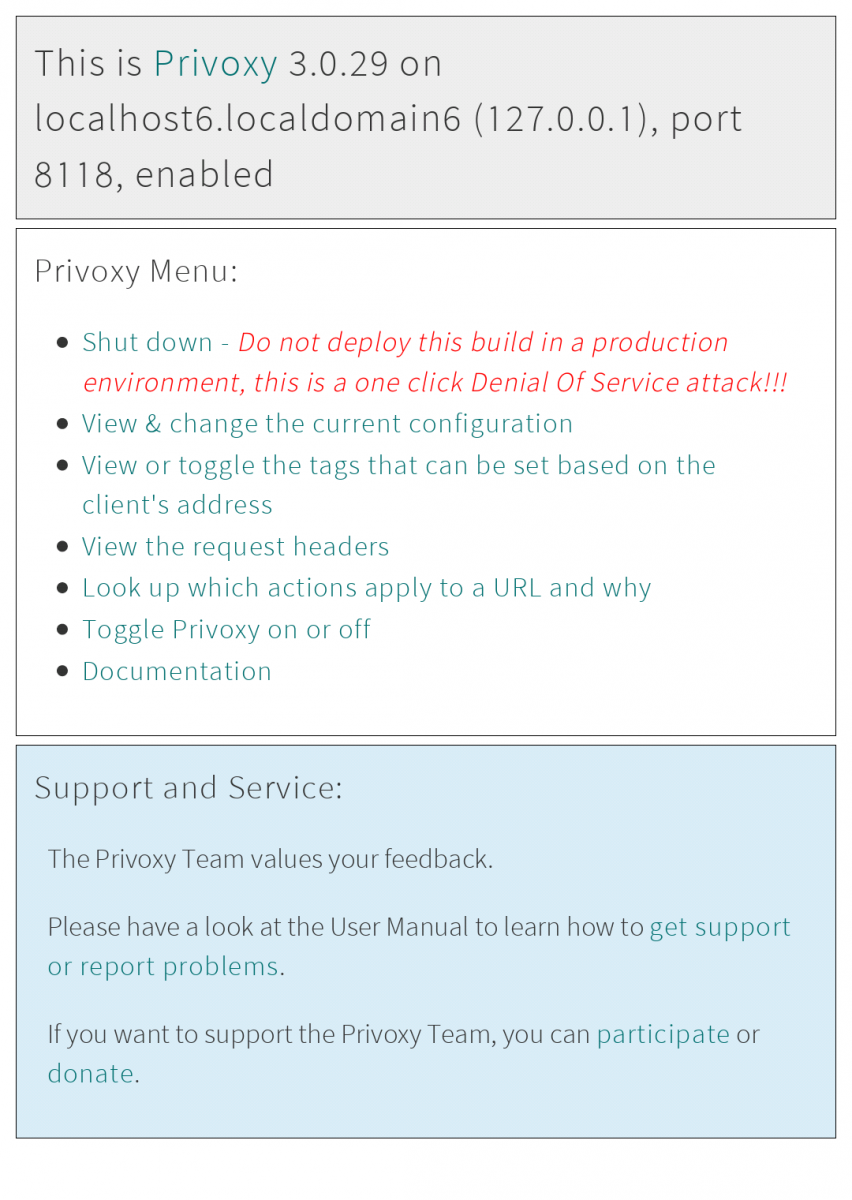Click the port 8118, enabled status text
852x1200 pixels.
[x=153, y=175]
